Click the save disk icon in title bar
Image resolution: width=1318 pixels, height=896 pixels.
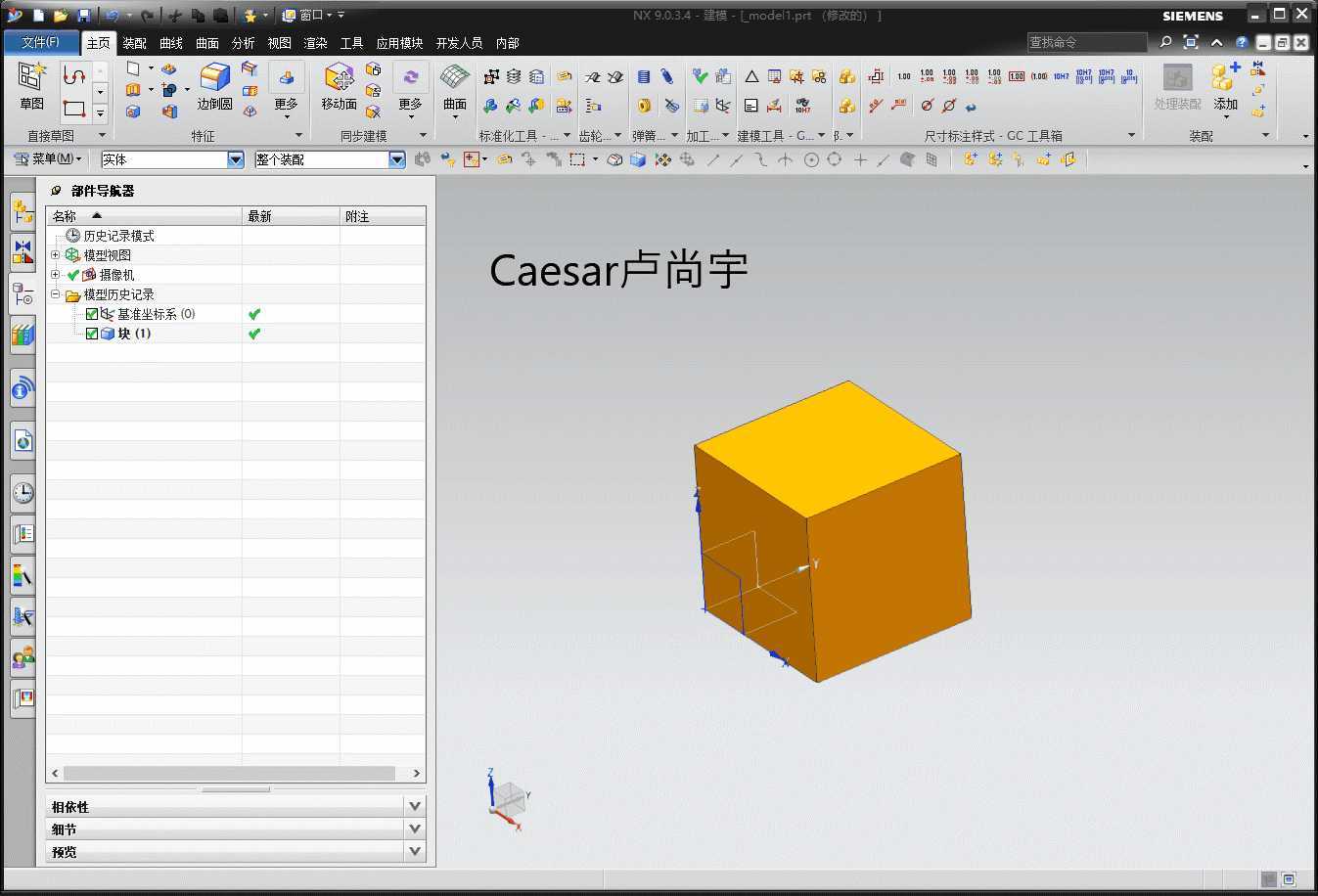84,16
